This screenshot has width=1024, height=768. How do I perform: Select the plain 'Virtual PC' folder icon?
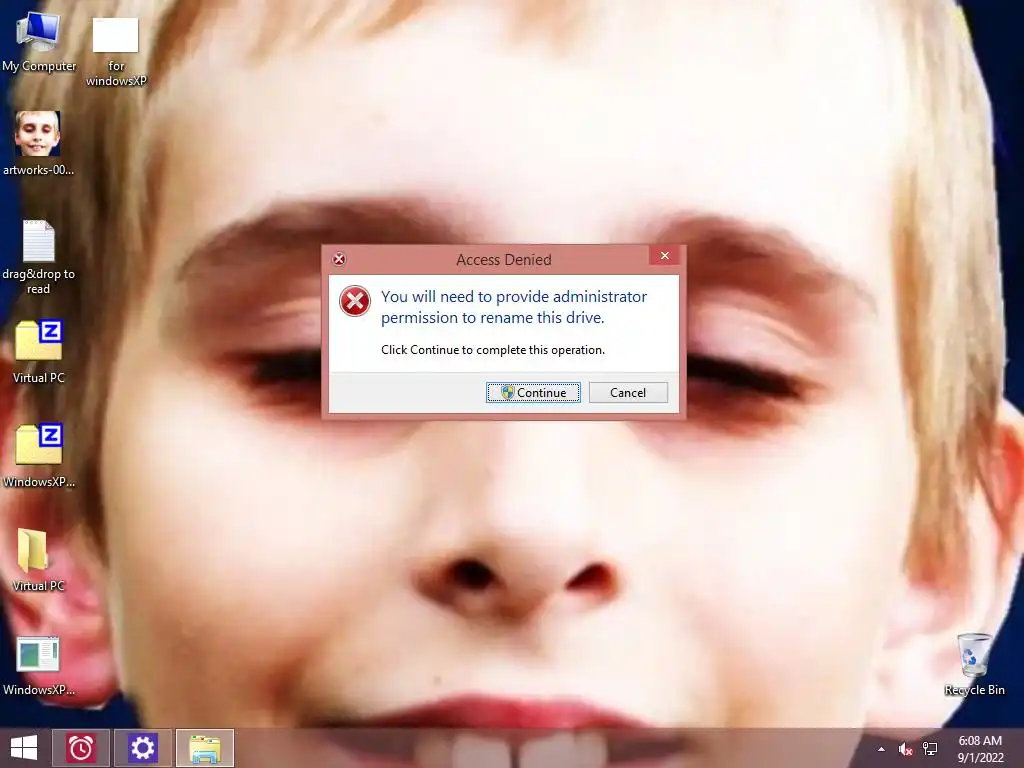[33, 550]
